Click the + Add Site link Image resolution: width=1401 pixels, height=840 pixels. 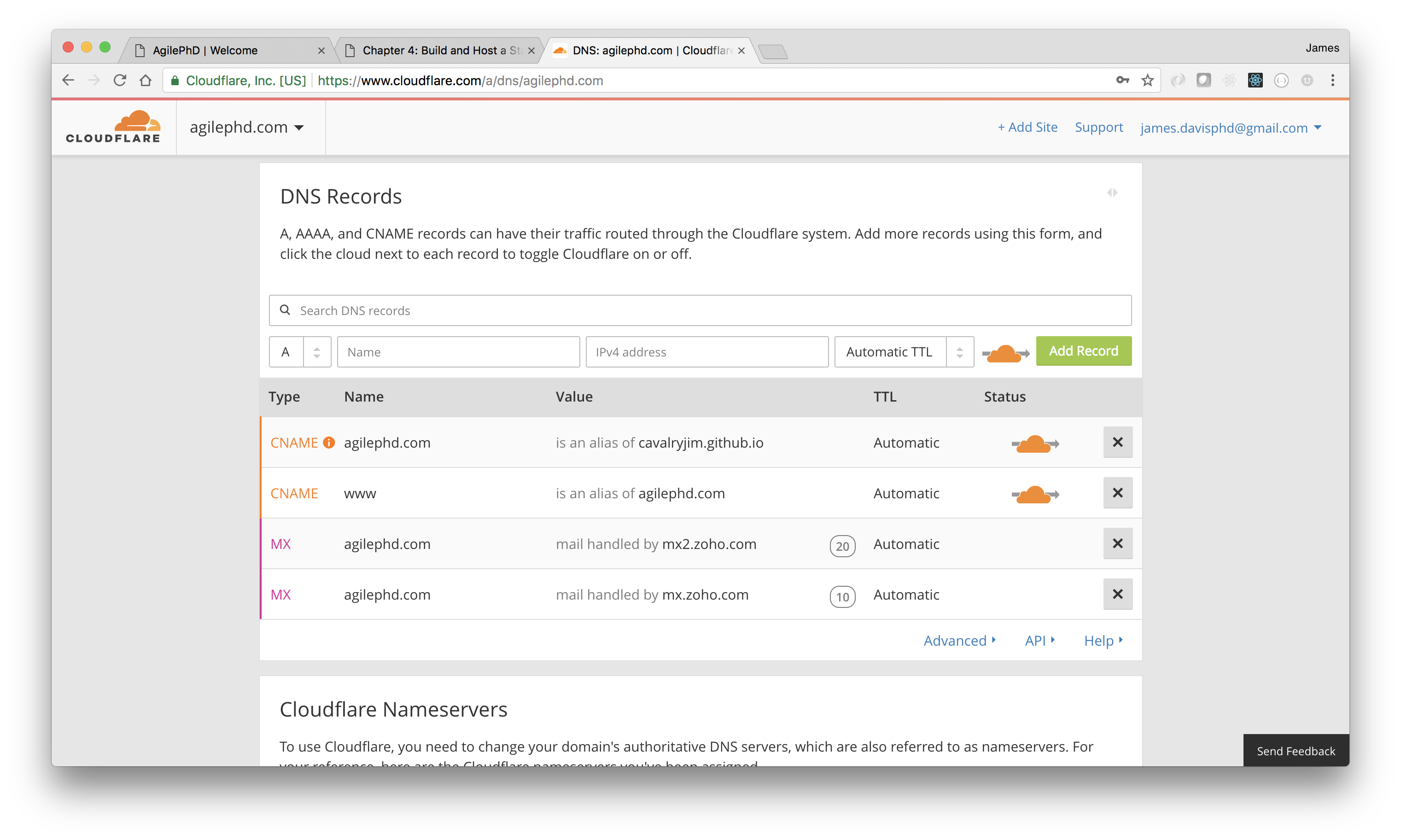(1027, 128)
